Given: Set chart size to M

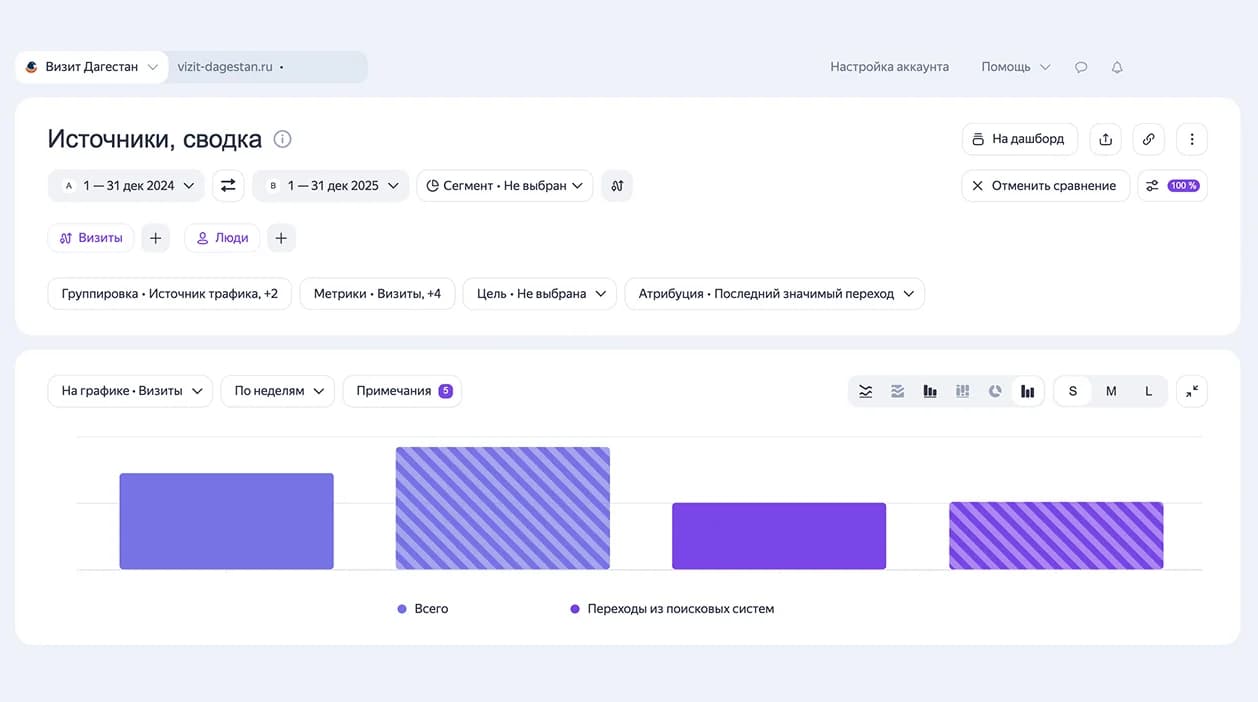Looking at the screenshot, I should pyautogui.click(x=1111, y=391).
